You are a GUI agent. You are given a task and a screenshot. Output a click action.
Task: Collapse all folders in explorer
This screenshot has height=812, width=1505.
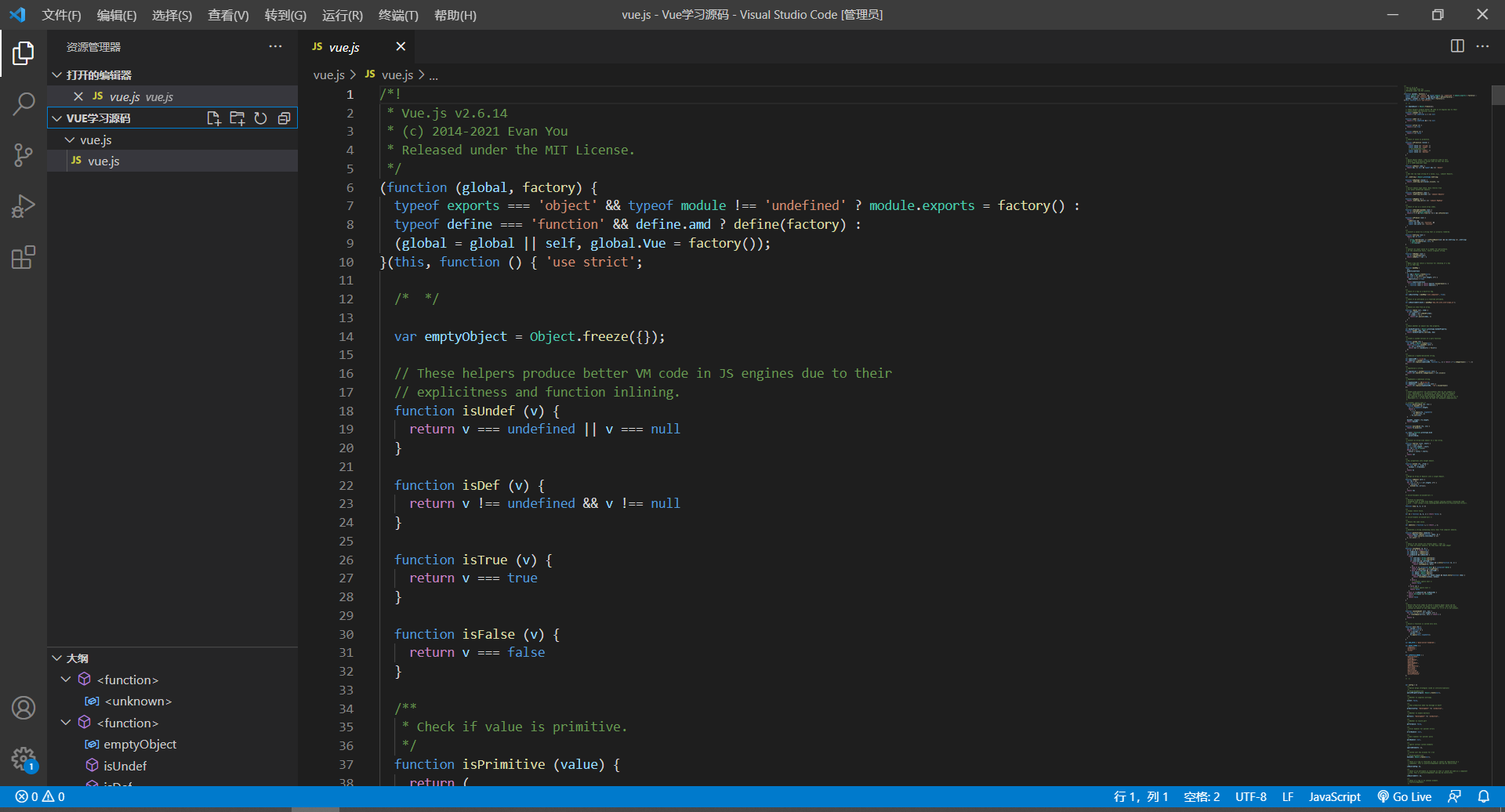click(284, 118)
